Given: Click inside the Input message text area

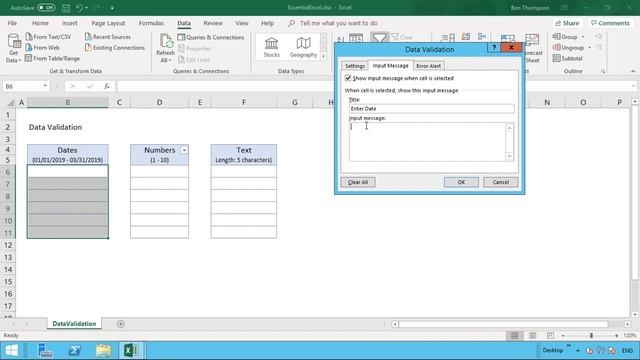Looking at the screenshot, I should point(427,142).
